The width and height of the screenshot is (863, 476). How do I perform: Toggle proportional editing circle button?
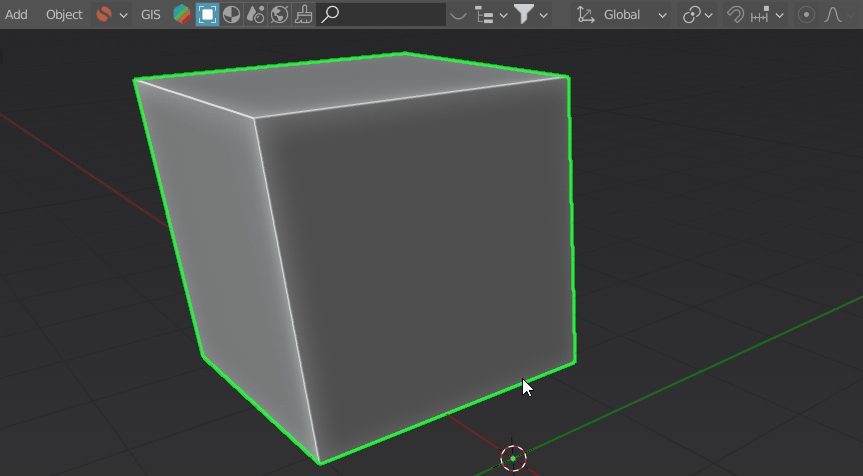(806, 15)
